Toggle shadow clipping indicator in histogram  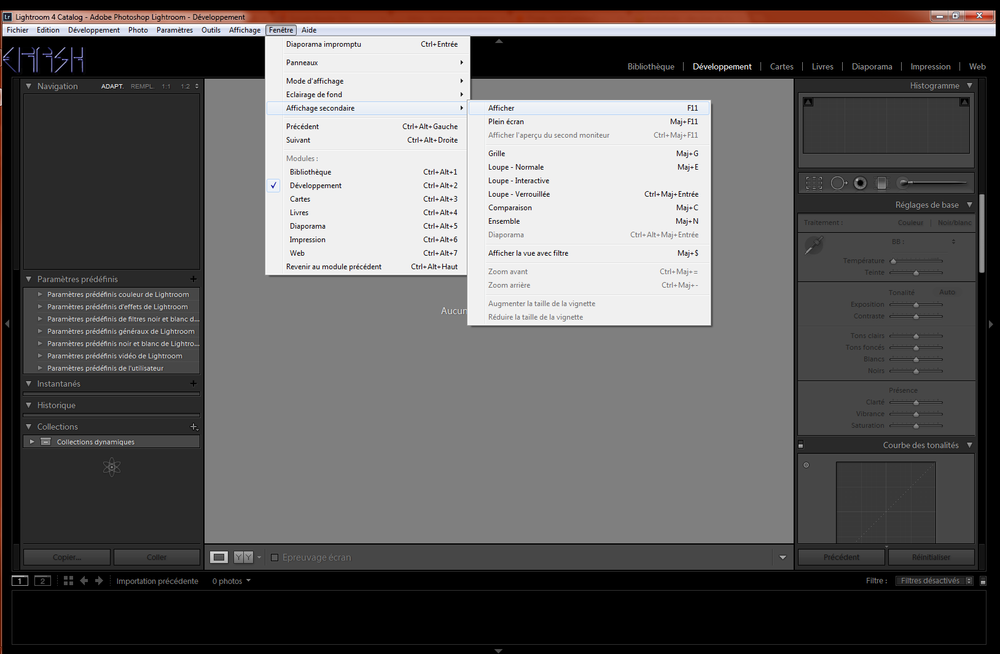point(808,102)
